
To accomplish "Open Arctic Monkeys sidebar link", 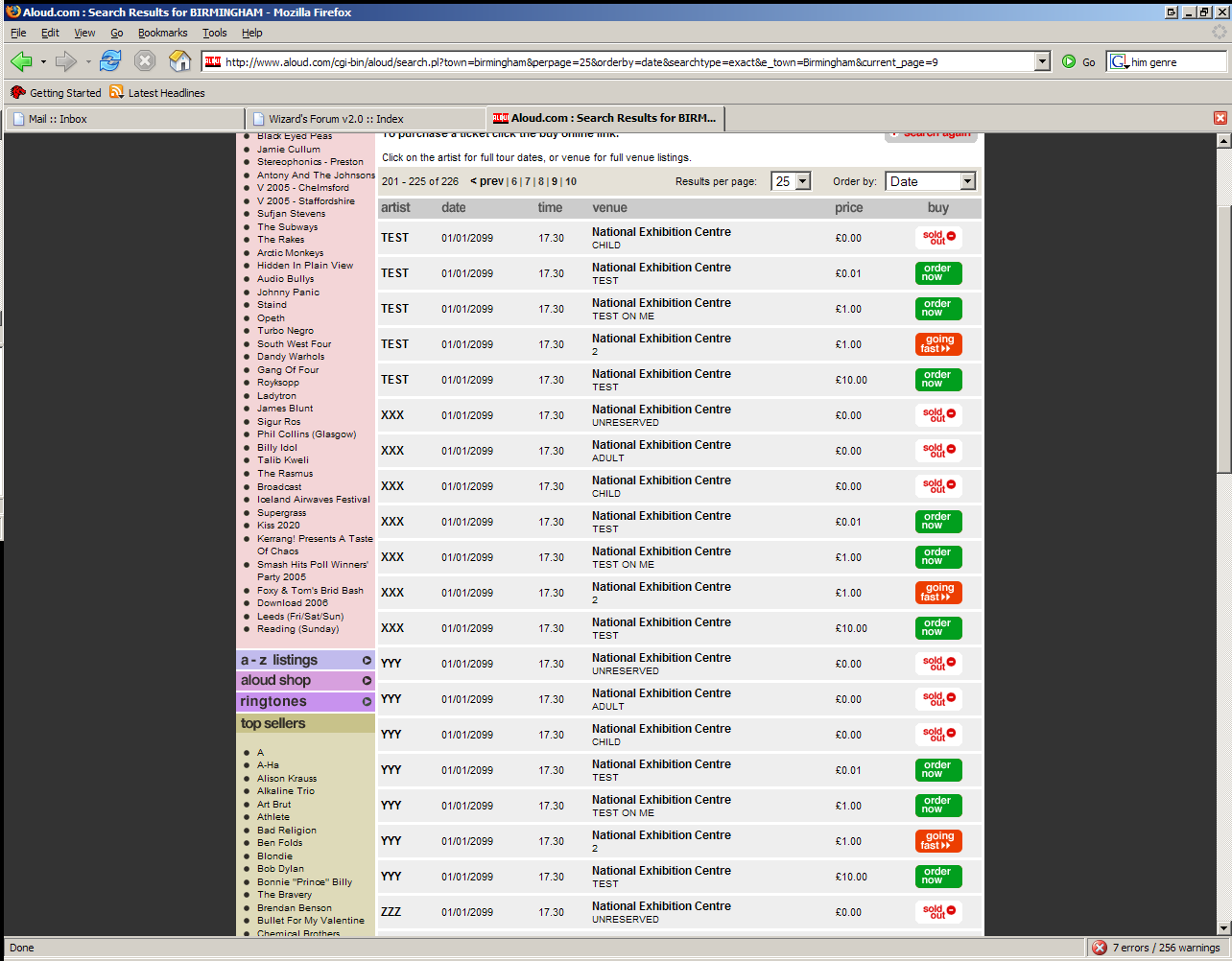I will pos(290,253).
